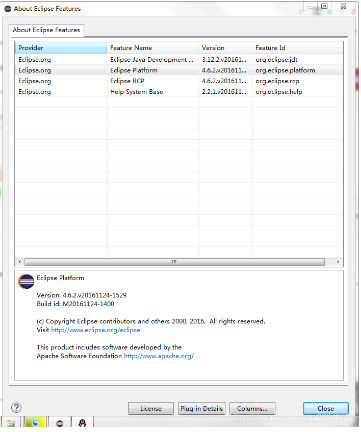Screen dimensions: 361x432
Task: Click the horizontal scrollbar thumb
Action: click(174, 262)
